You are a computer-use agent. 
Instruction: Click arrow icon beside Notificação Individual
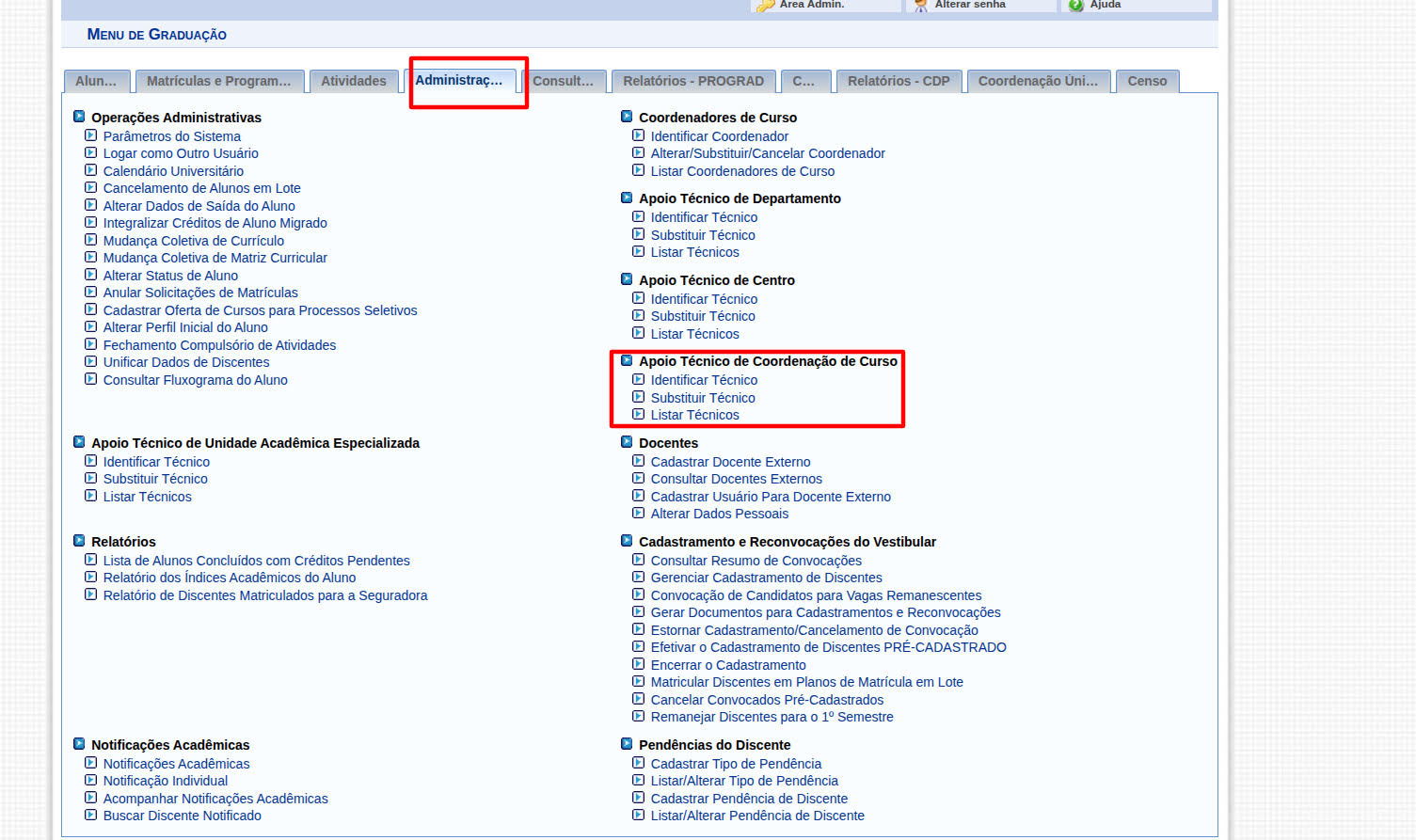click(90, 780)
